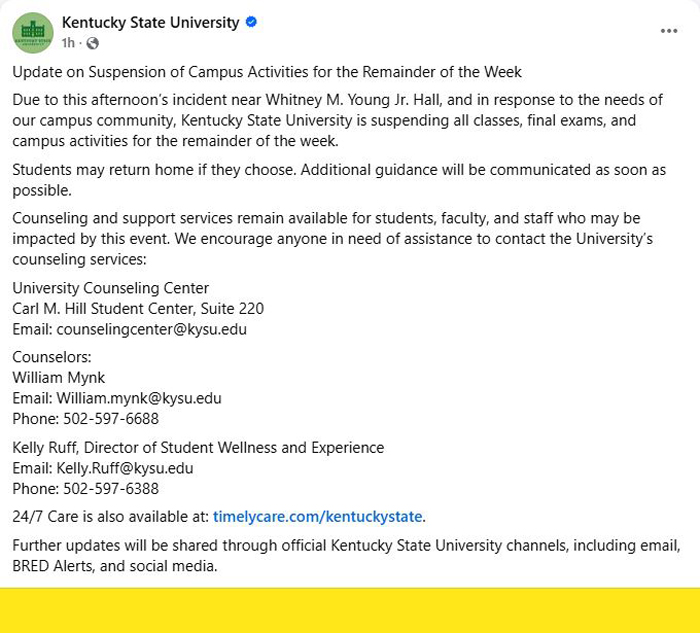Click the Kentucky State University profile avatar
This screenshot has height=633, width=700.
pos(32,32)
